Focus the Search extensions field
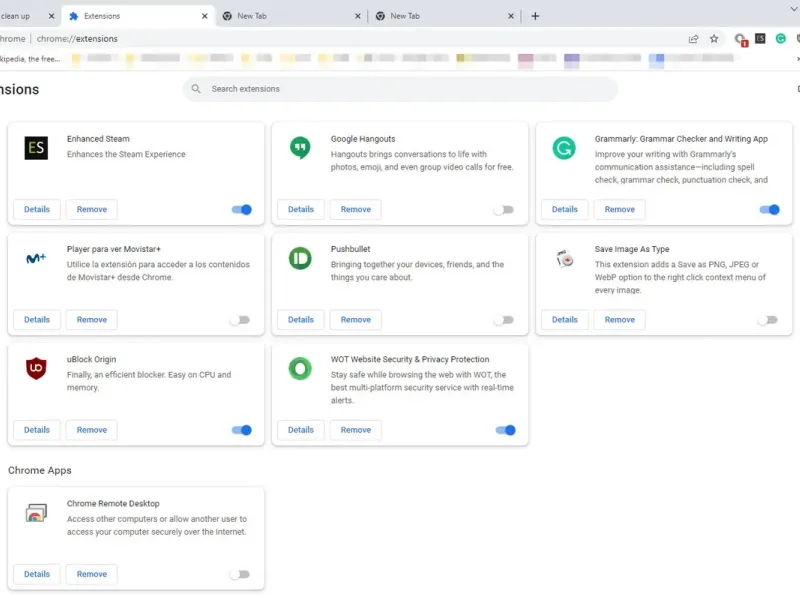This screenshot has width=800, height=600. tap(400, 89)
